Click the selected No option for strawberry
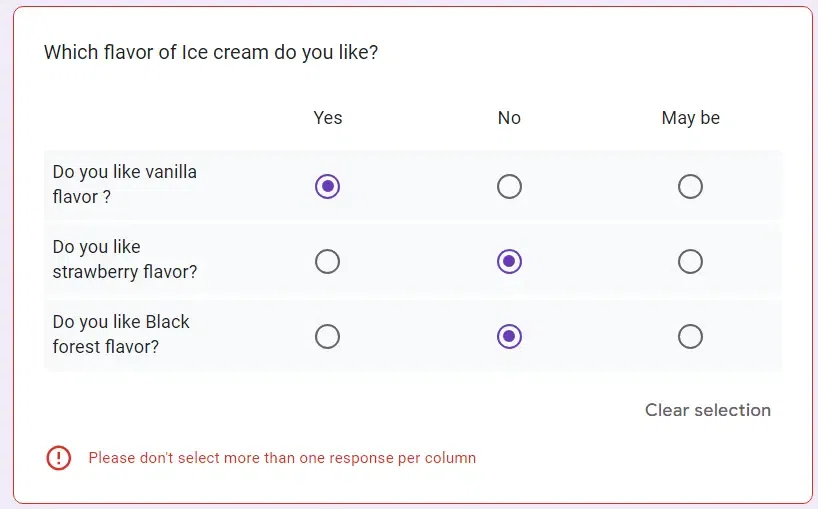The image size is (818, 509). [x=509, y=262]
